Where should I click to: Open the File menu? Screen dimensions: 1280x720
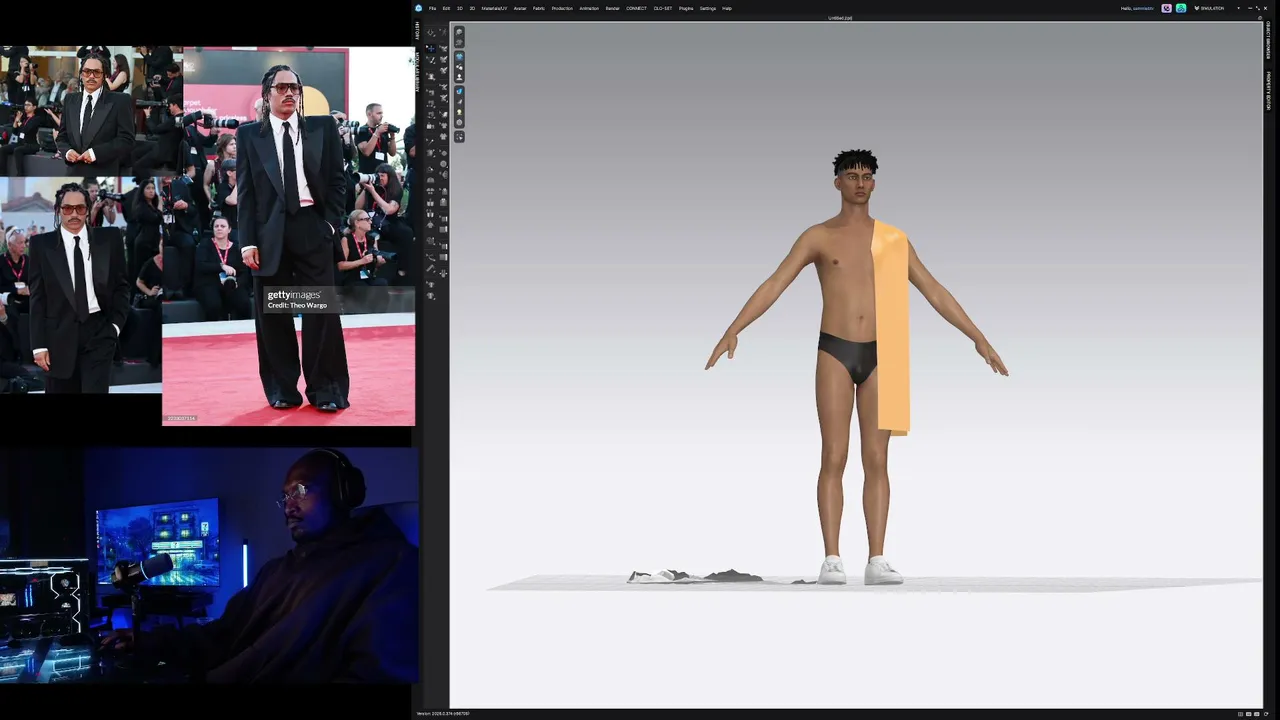coord(433,8)
